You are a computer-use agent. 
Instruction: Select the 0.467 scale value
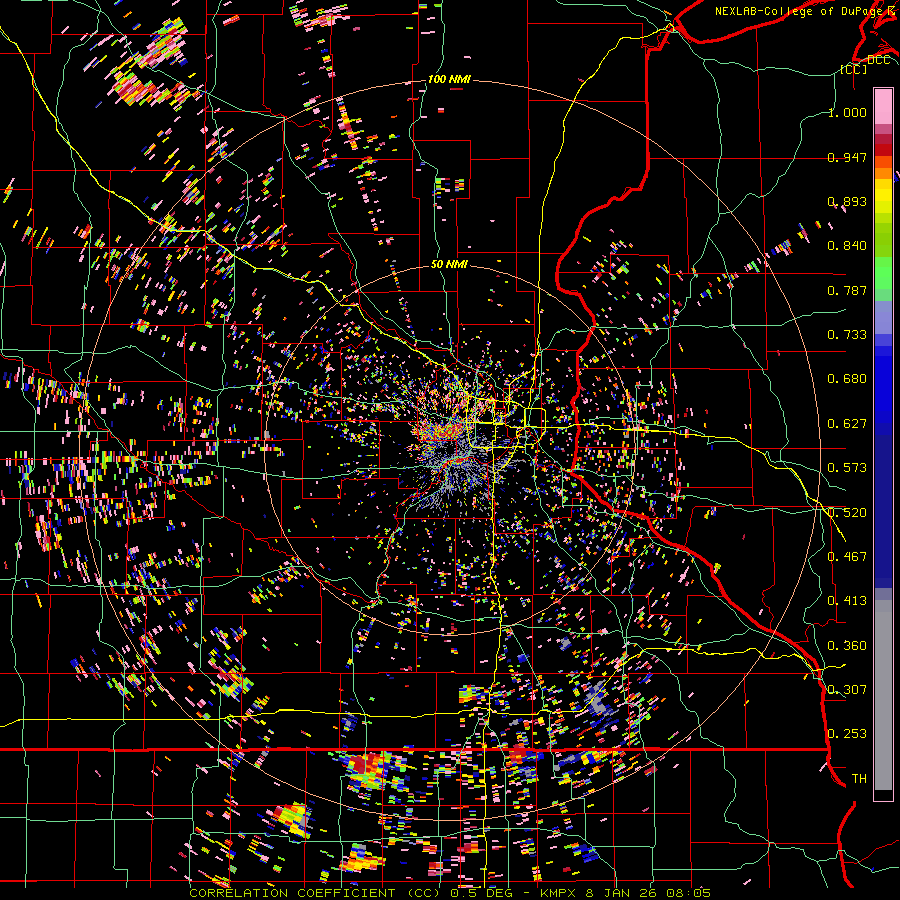pos(847,557)
